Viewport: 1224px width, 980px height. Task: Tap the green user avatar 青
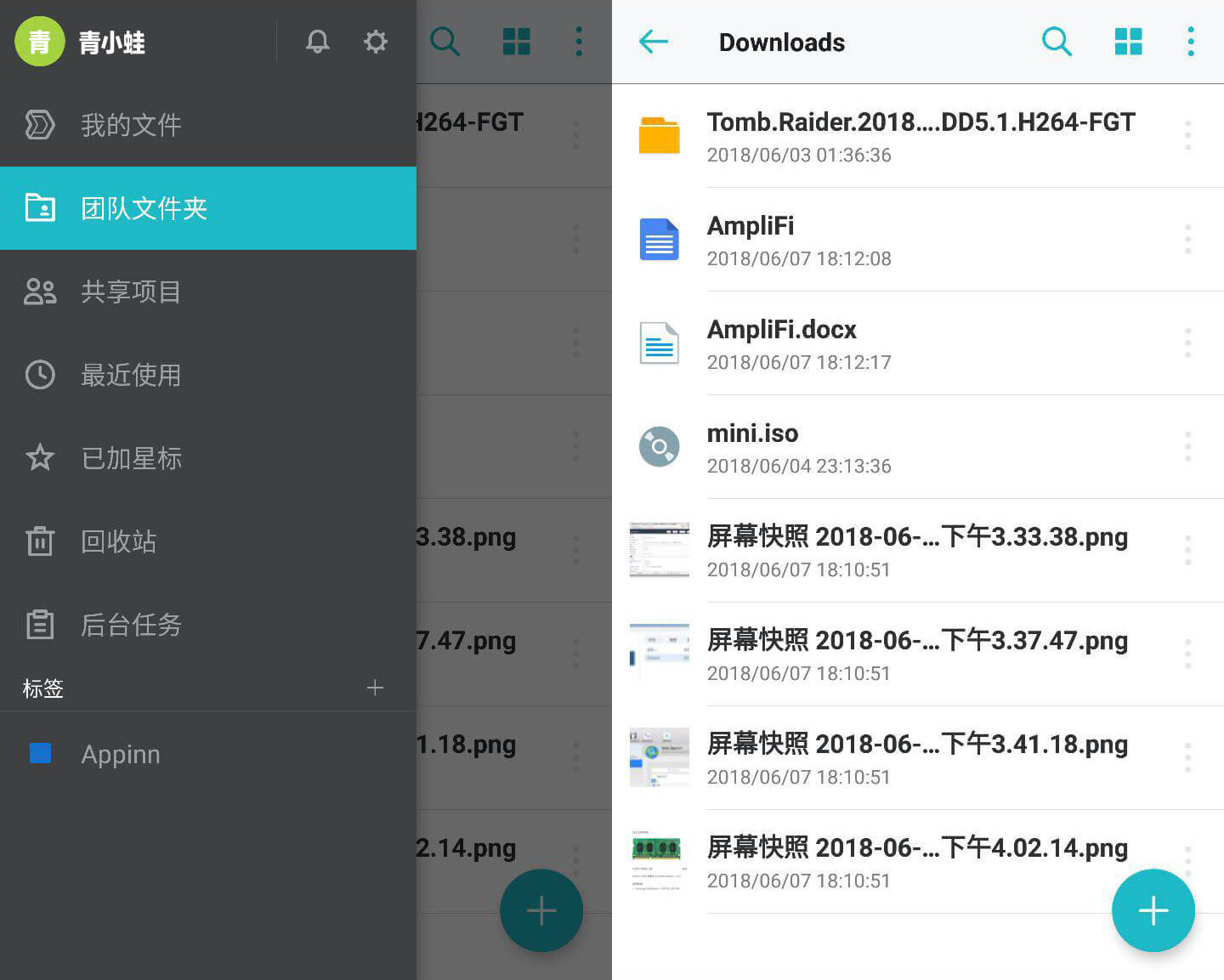pos(39,41)
